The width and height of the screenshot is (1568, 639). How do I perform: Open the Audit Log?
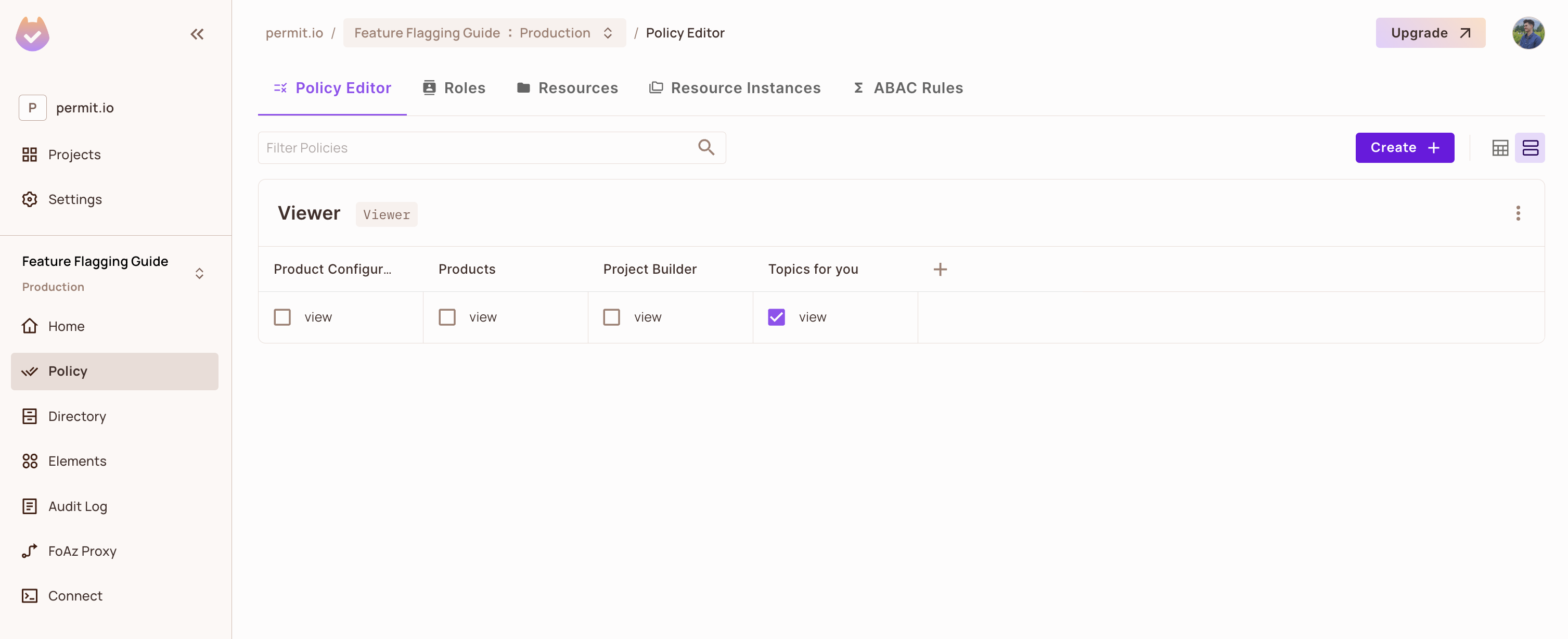(78, 506)
